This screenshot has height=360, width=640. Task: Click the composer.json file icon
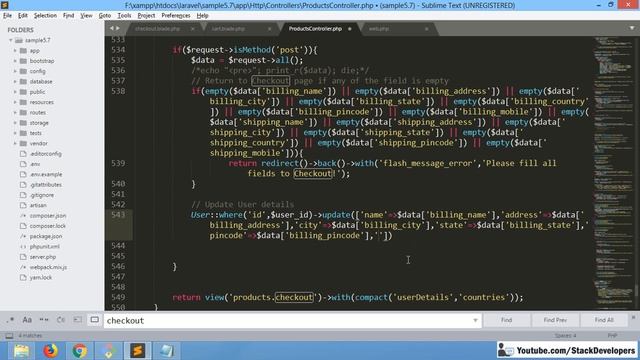[x=23, y=216]
